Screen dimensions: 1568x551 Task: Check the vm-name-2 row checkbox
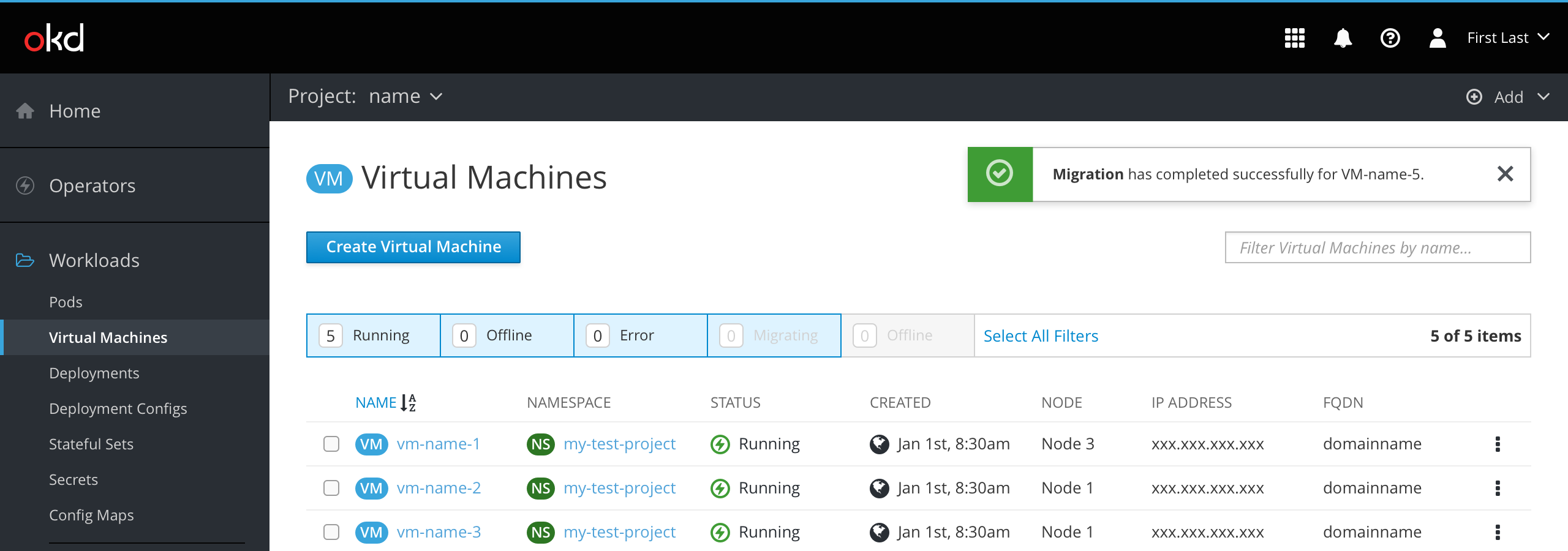(331, 488)
